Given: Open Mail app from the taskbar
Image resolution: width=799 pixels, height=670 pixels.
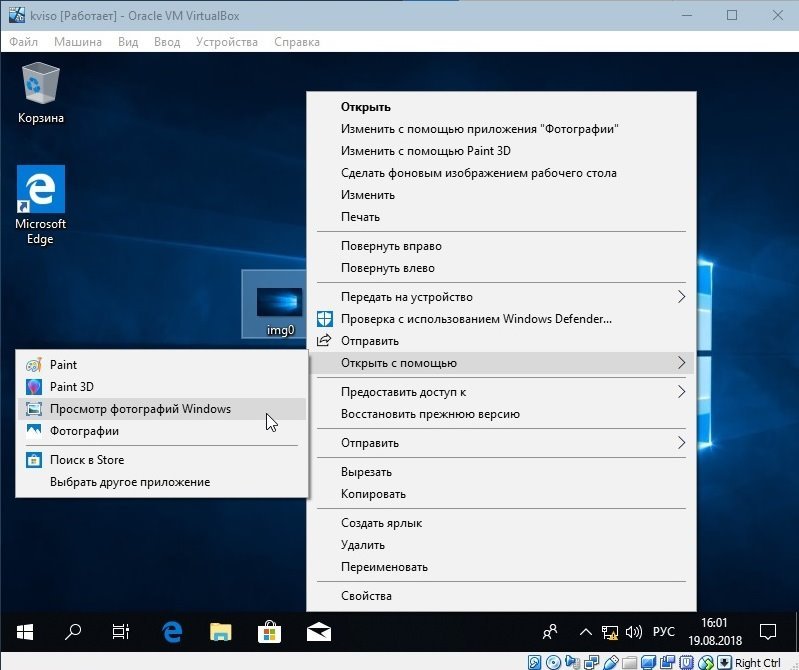Looking at the screenshot, I should (x=318, y=632).
